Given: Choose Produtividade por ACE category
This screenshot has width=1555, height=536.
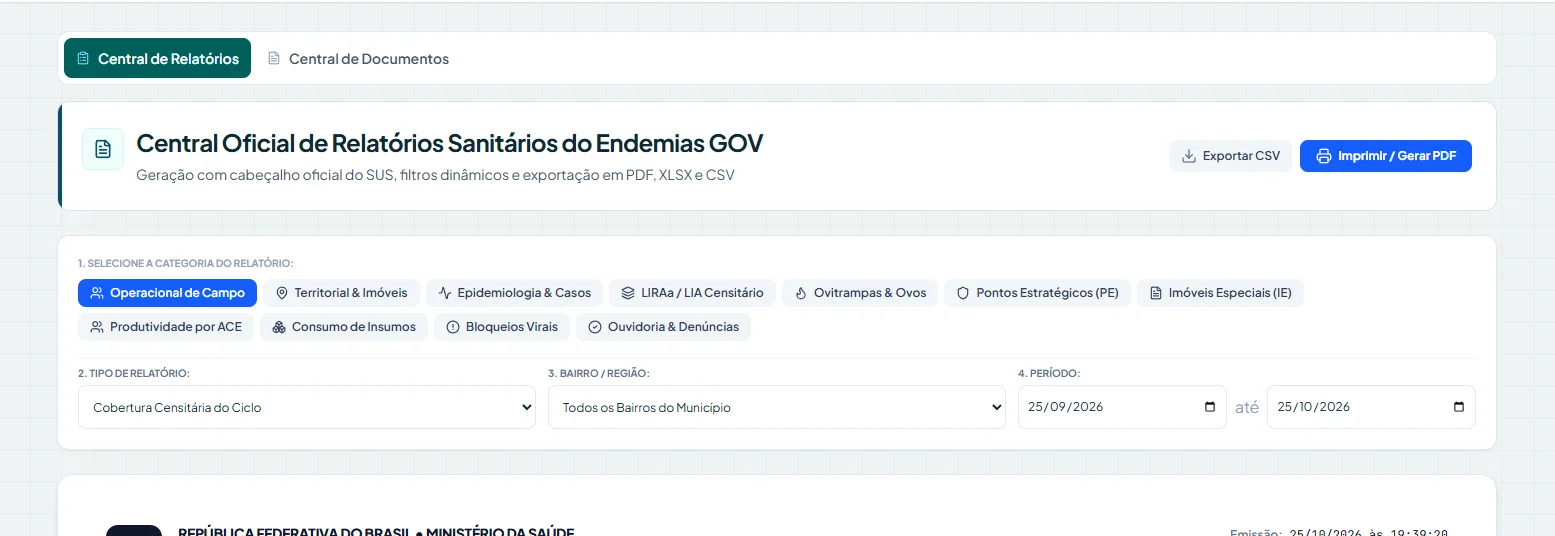Looking at the screenshot, I should click(166, 327).
